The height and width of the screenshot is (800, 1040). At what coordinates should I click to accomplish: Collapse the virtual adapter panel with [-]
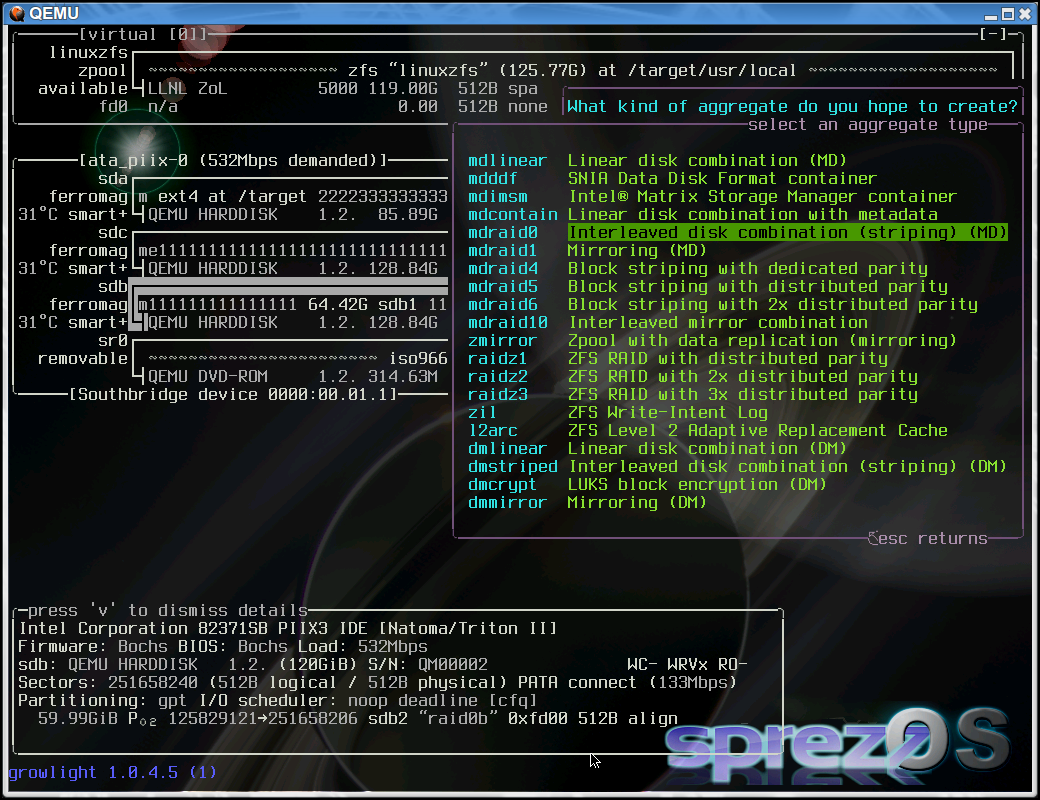(x=993, y=34)
